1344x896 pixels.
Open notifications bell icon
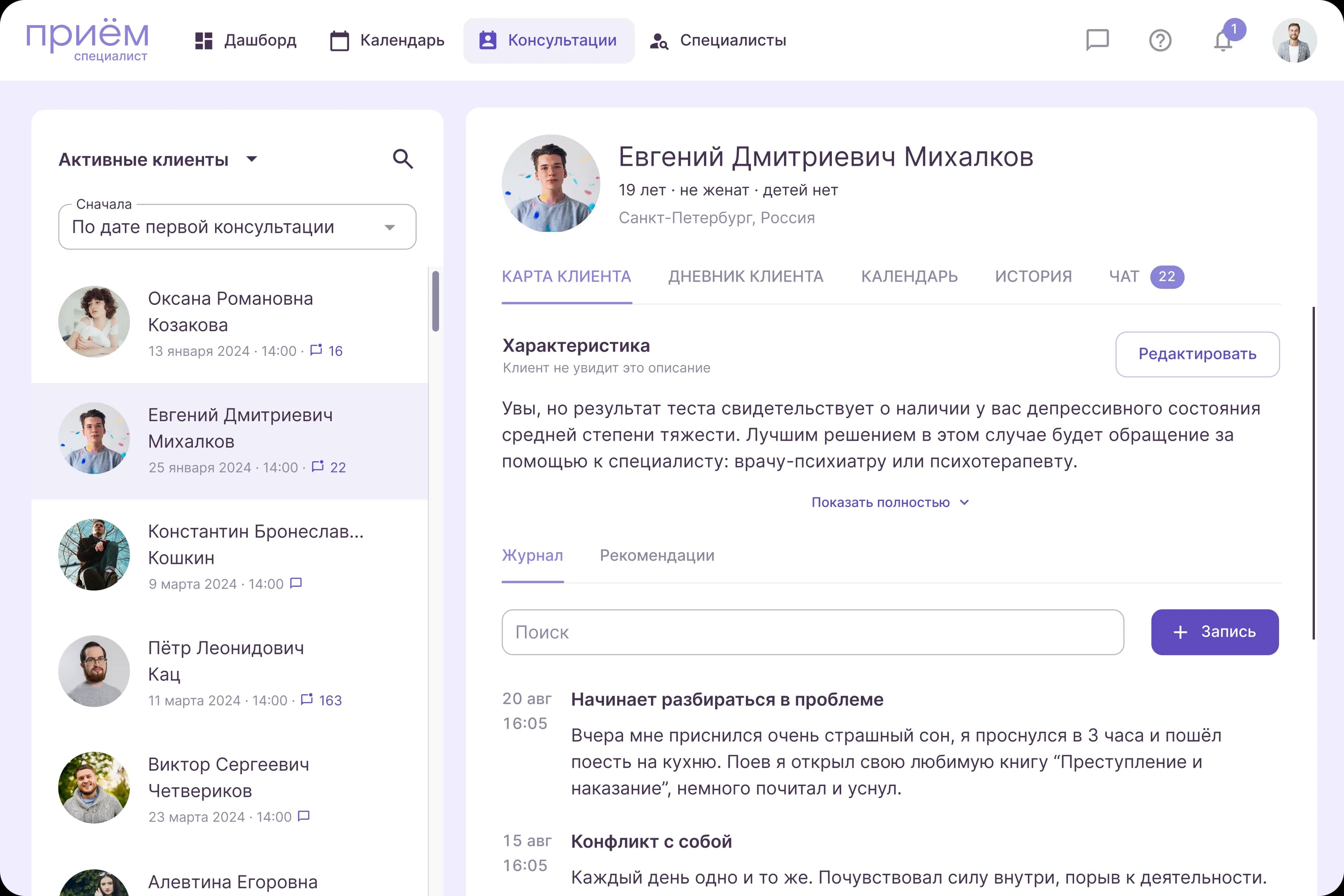[x=1223, y=41]
